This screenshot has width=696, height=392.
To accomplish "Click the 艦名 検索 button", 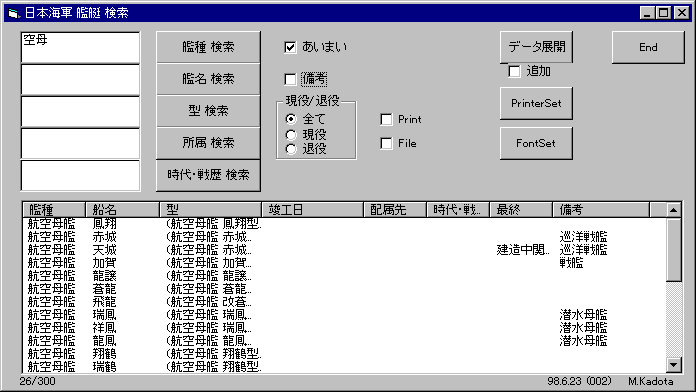I will (x=208, y=79).
